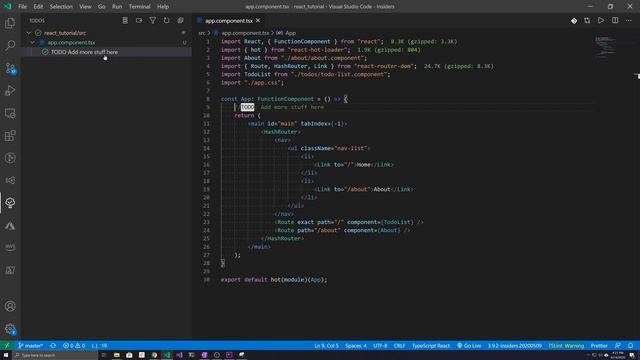Open the Selection menu
This screenshot has width=640, height=360.
pyautogui.click(x=61, y=7)
